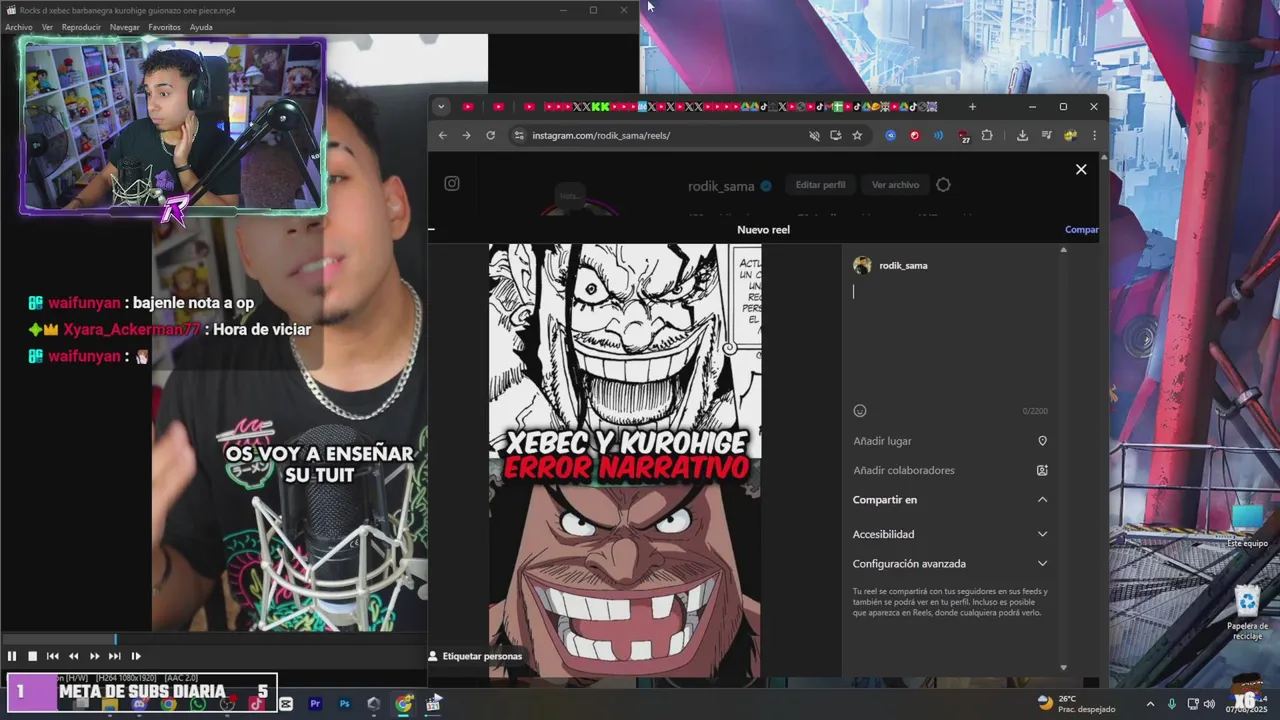Open Chrome downloads
The width and height of the screenshot is (1280, 720).
[1022, 135]
